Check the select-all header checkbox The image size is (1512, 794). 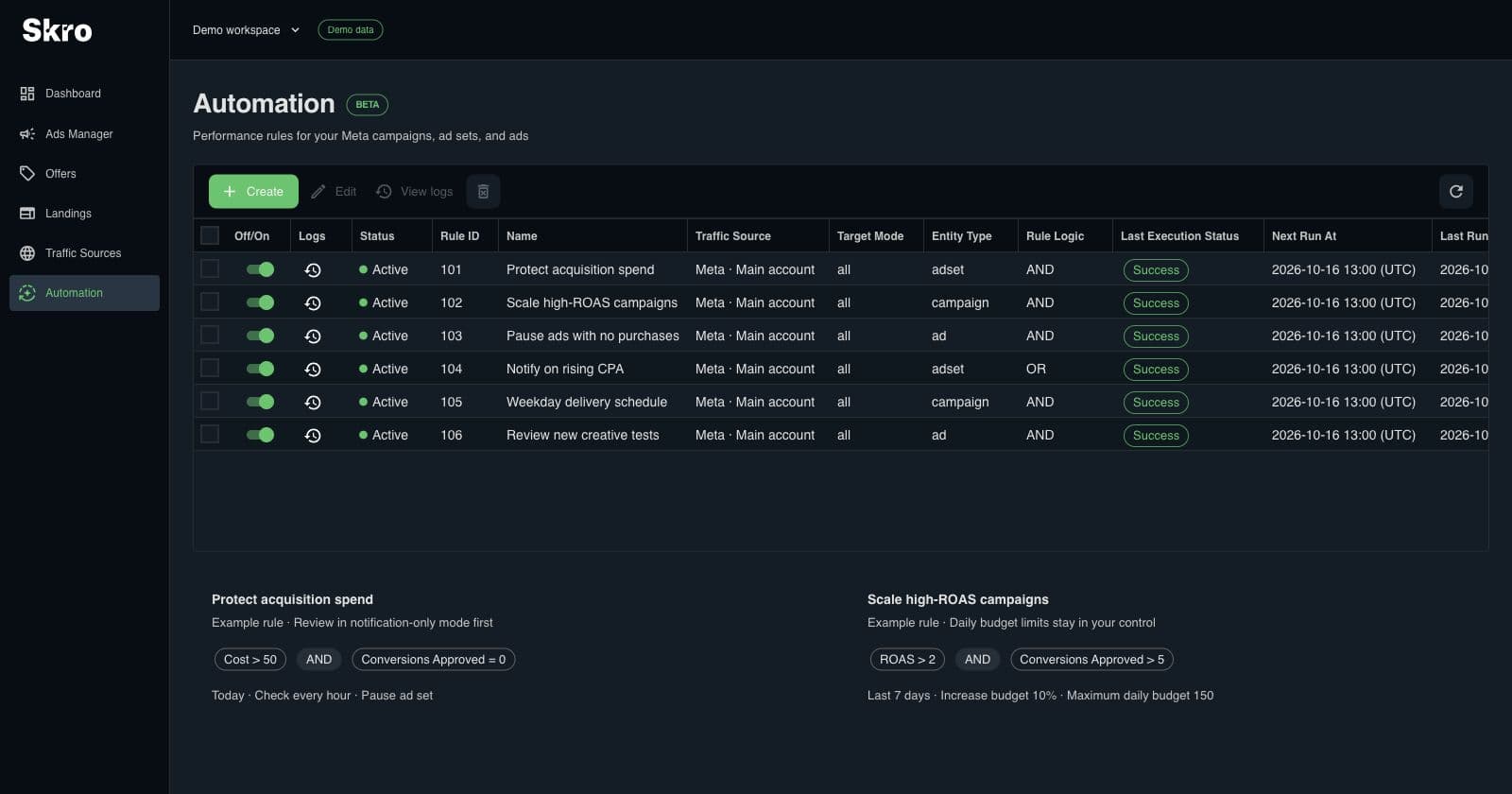pos(210,235)
